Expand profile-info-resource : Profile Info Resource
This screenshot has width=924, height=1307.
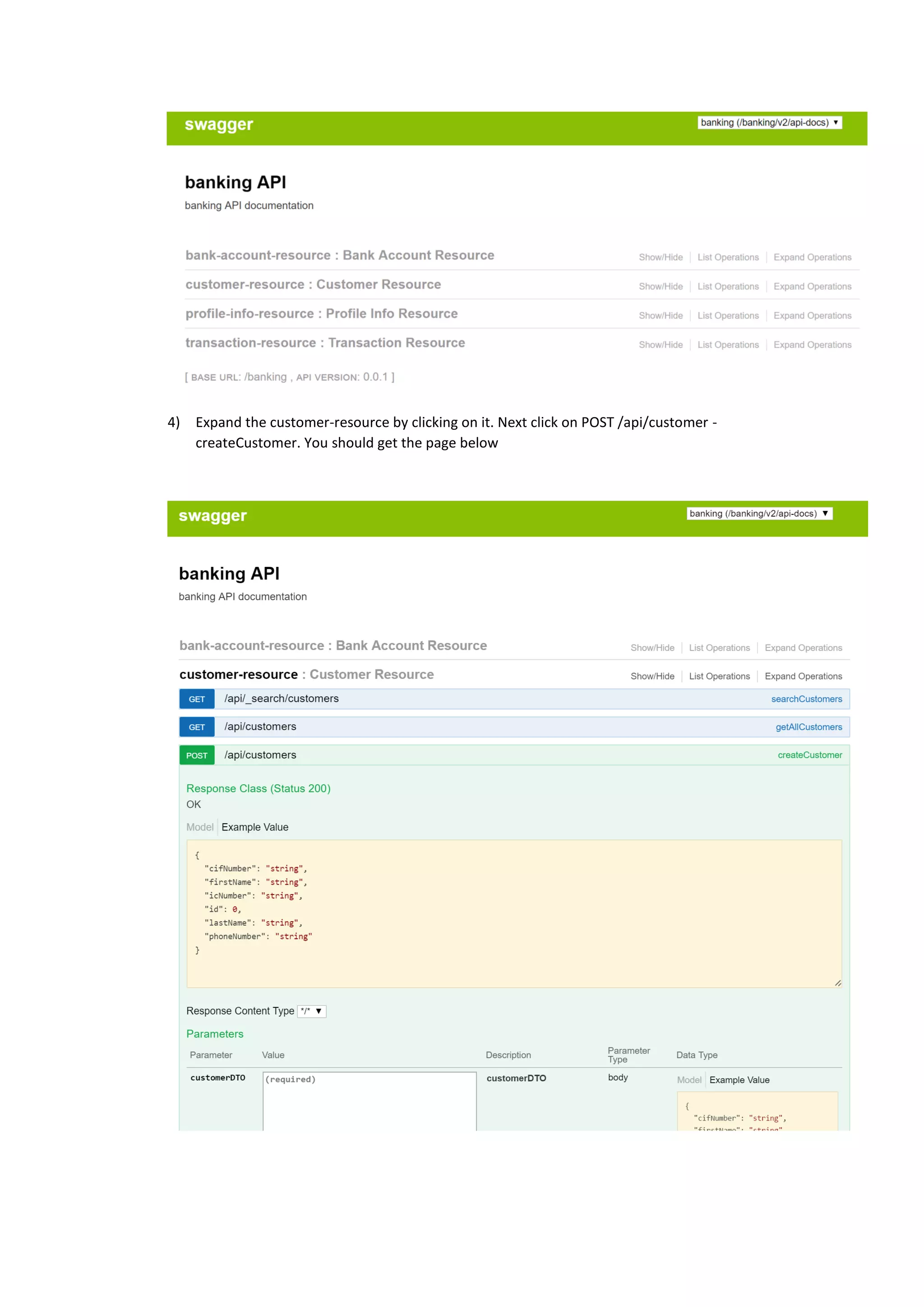point(322,314)
